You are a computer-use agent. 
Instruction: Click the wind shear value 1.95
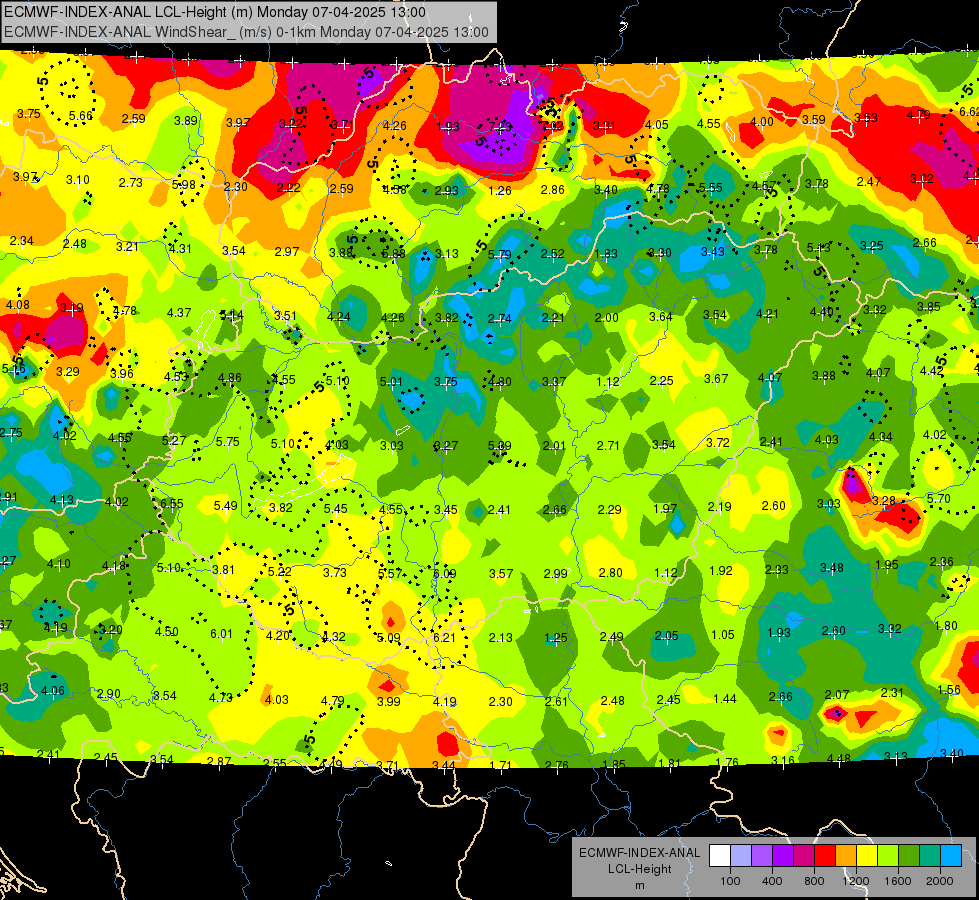click(x=887, y=565)
